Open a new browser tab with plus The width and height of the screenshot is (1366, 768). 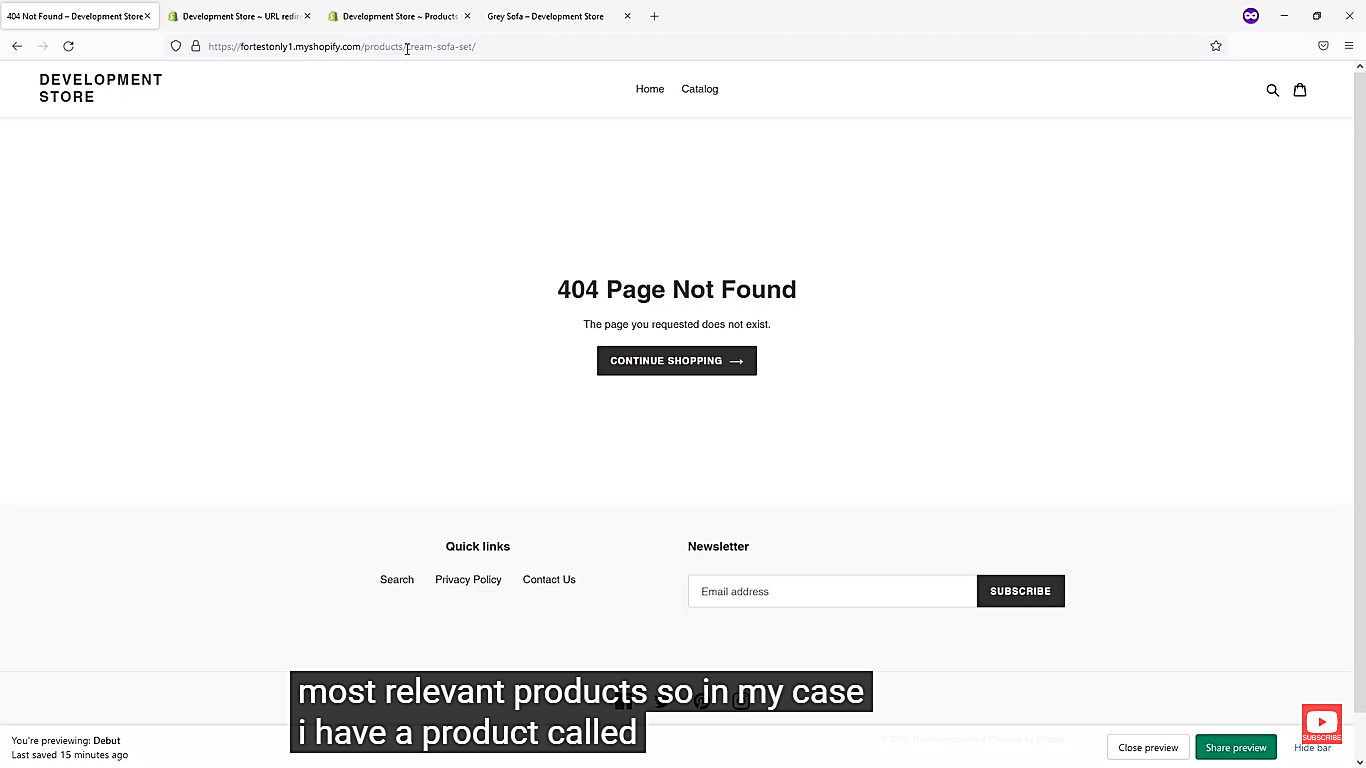point(654,16)
